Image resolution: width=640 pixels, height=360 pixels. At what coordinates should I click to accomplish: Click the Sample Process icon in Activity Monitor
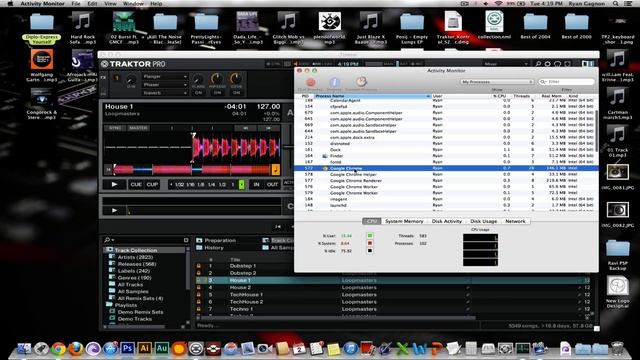(x=361, y=82)
